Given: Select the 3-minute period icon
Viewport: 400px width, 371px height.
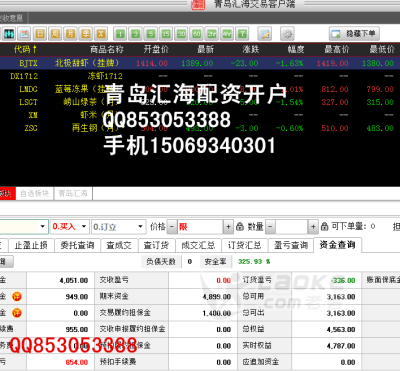Looking at the screenshot, I should (135, 33).
